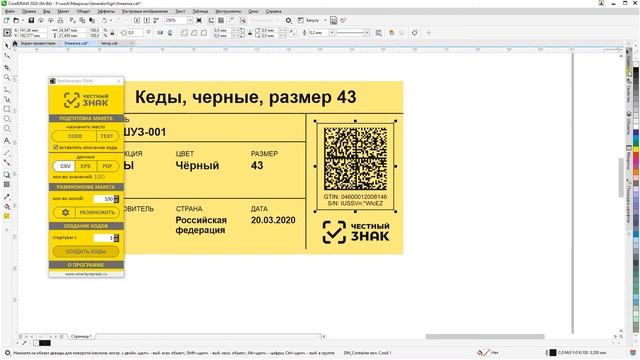Select the Interactive fill bucket tool
640x360 pixels.
tap(7, 207)
